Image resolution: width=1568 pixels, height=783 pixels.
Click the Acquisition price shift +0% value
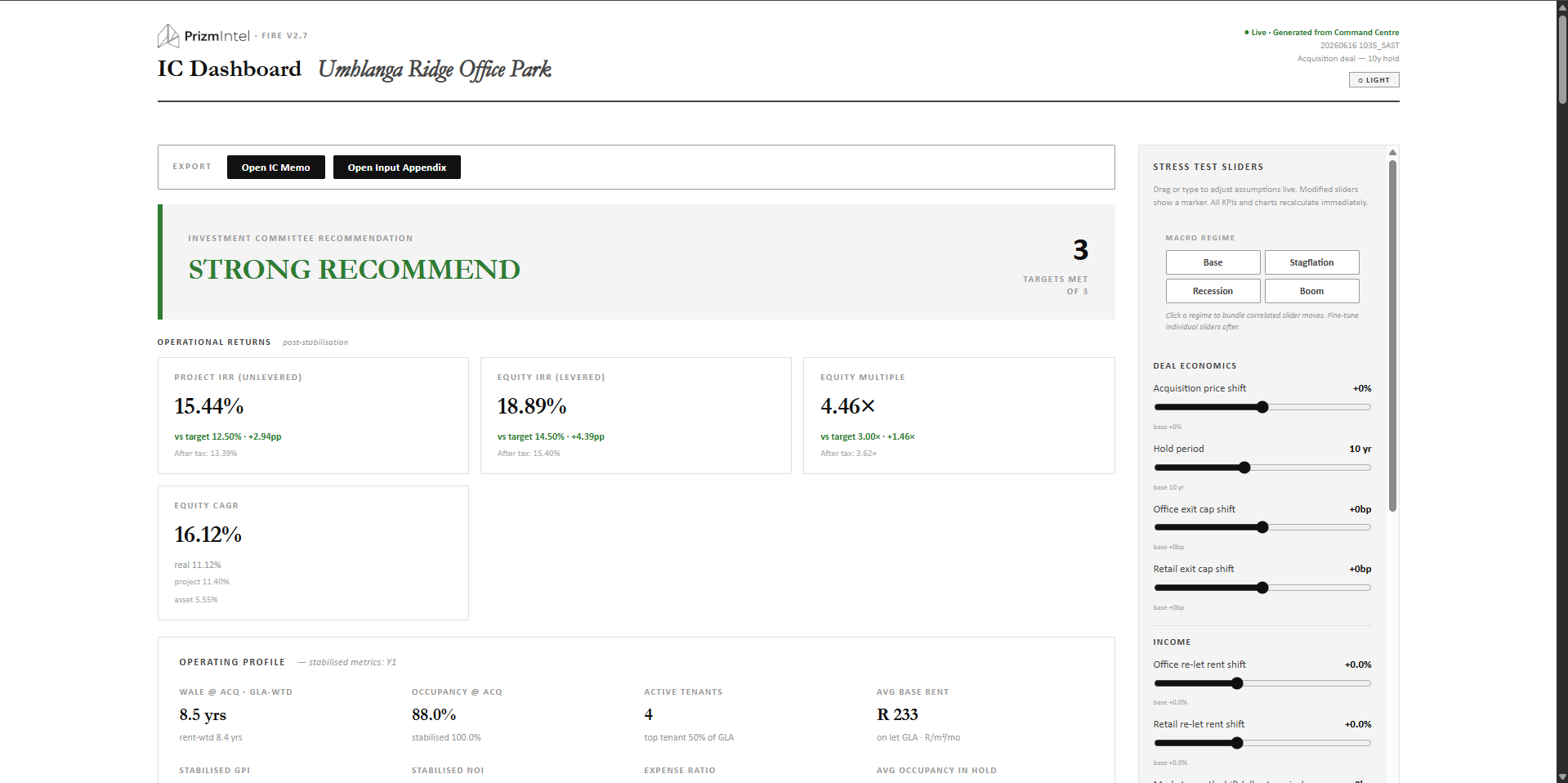[1361, 388]
